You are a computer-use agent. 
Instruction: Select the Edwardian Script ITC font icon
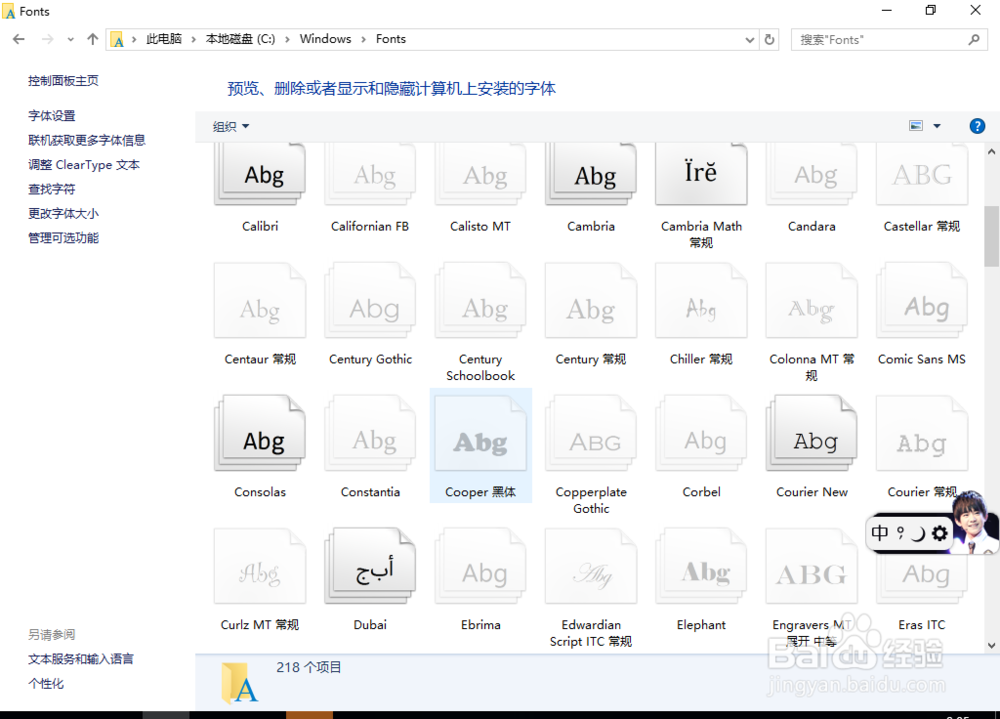coord(591,566)
